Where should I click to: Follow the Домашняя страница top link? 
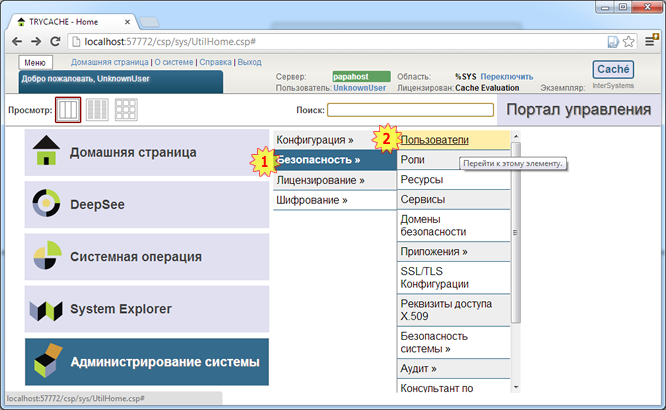point(110,62)
